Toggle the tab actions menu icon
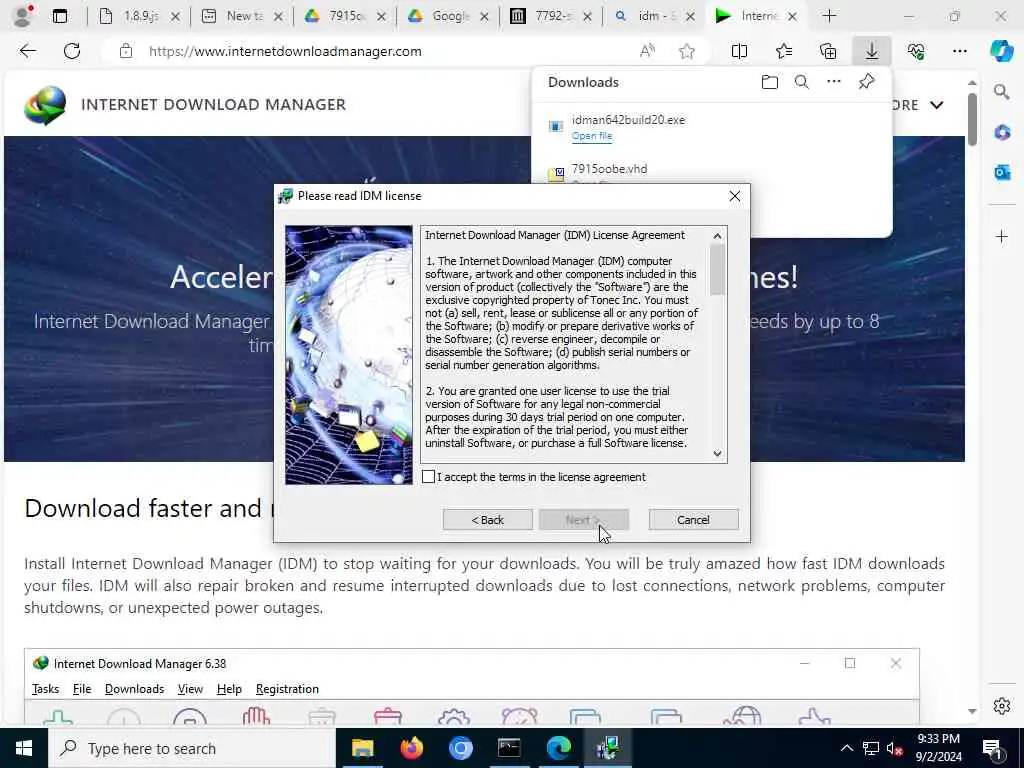Image resolution: width=1024 pixels, height=768 pixels. pyautogui.click(x=60, y=16)
